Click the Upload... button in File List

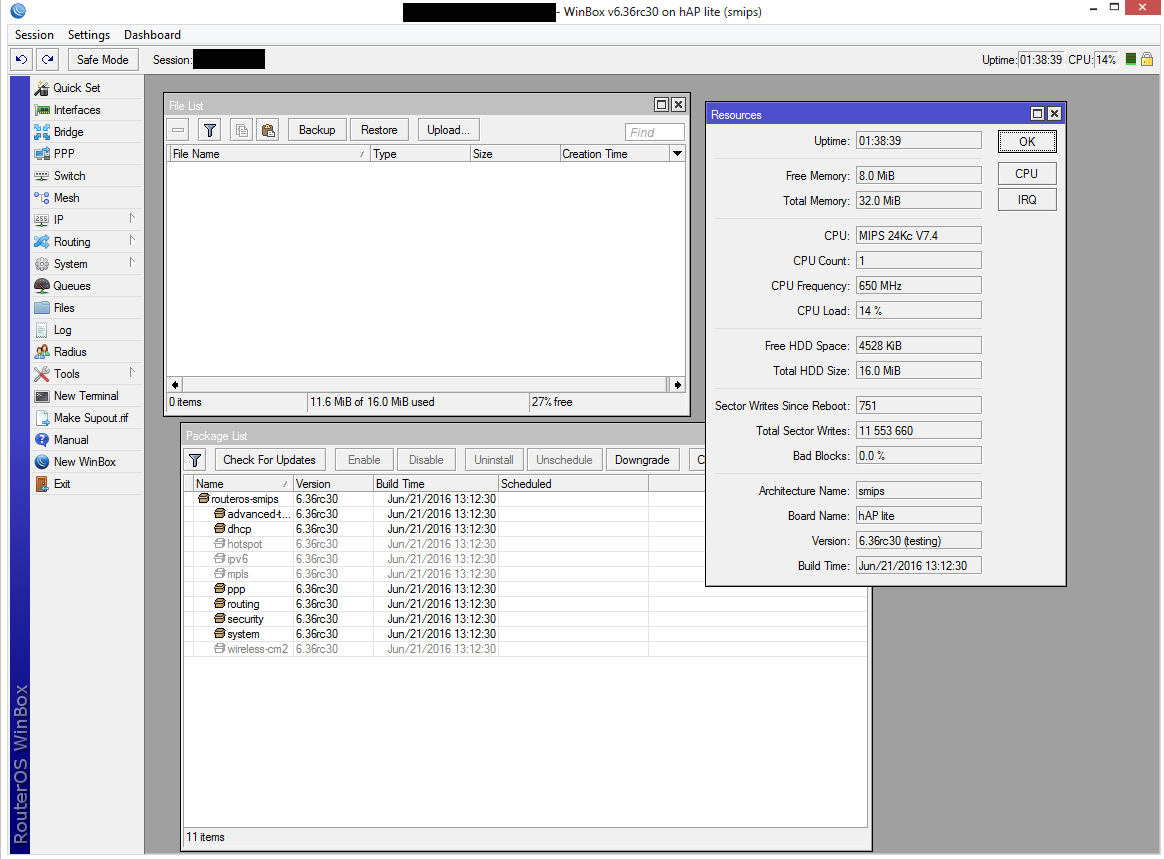click(x=448, y=130)
